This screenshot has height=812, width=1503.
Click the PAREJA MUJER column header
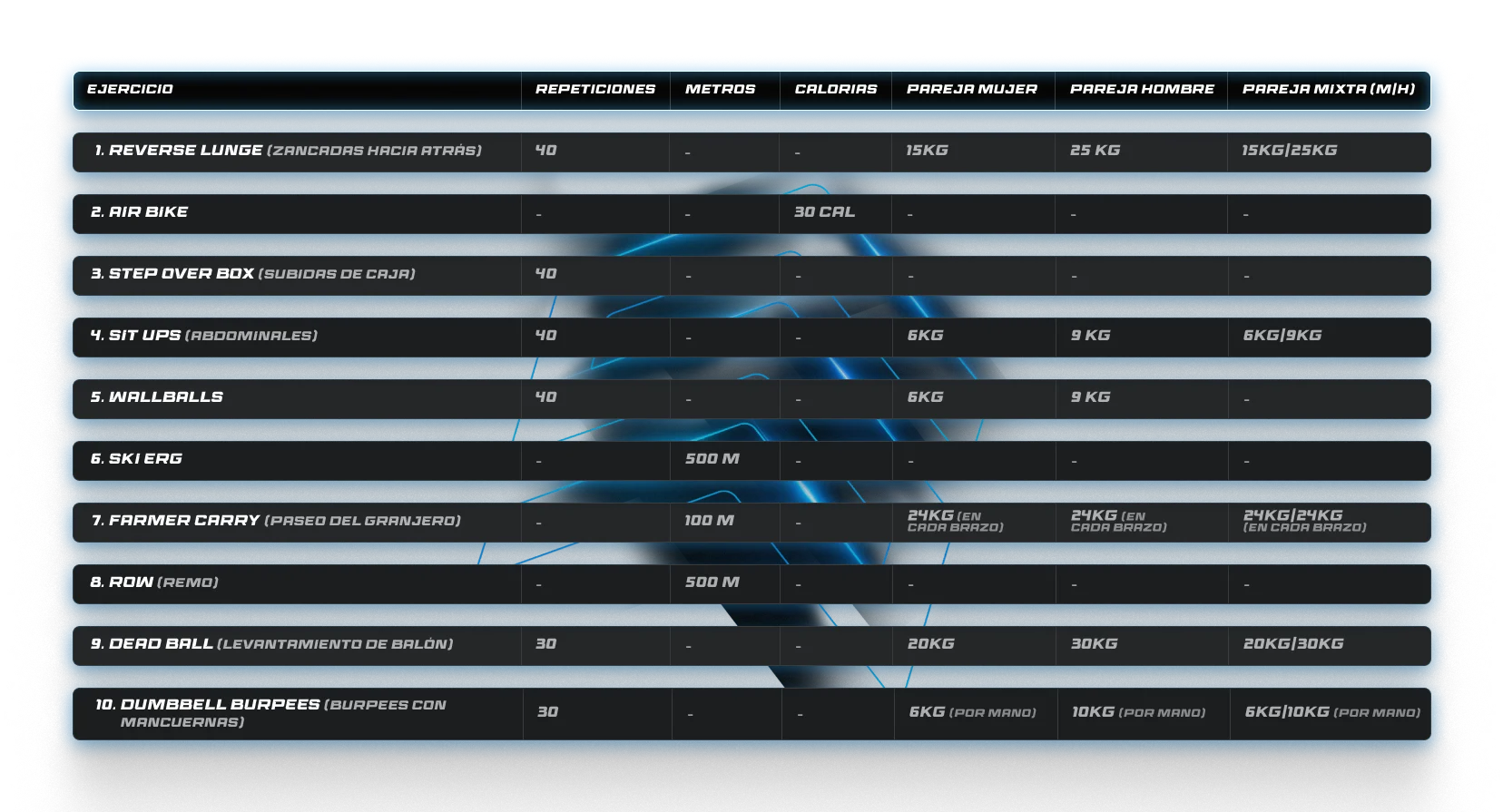[x=972, y=89]
